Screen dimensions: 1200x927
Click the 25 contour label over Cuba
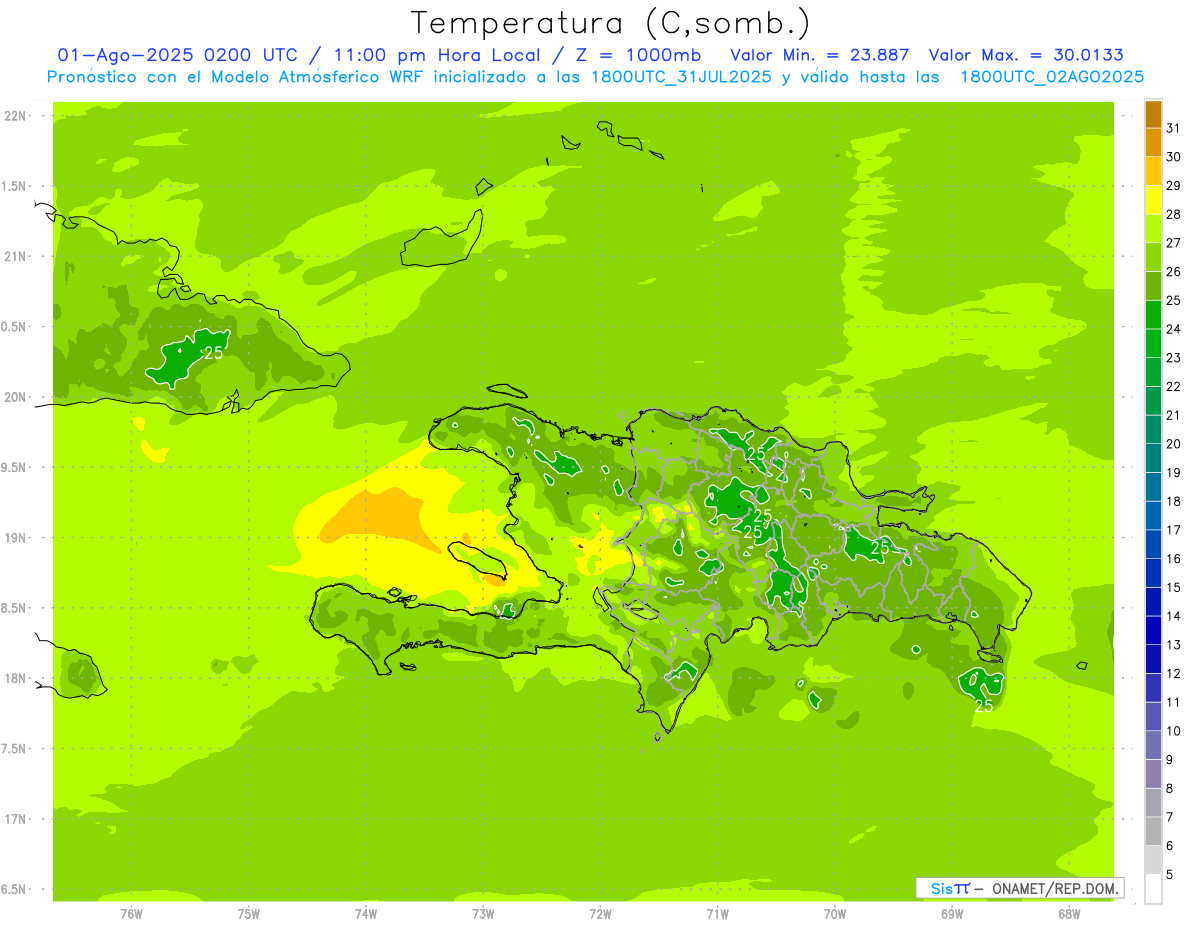tap(213, 353)
